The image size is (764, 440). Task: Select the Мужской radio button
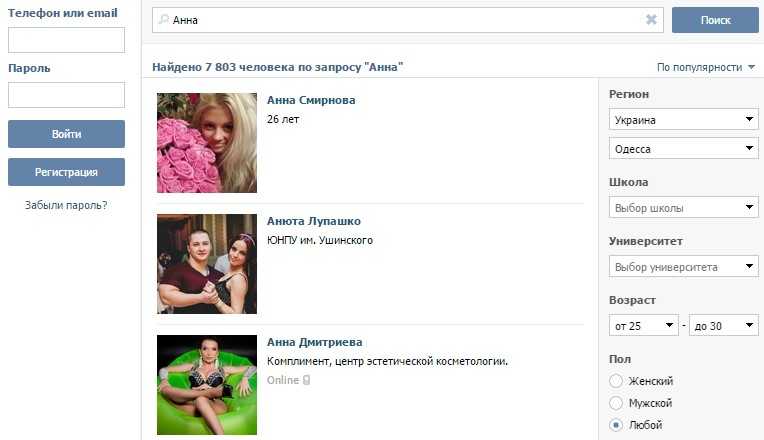pos(616,402)
